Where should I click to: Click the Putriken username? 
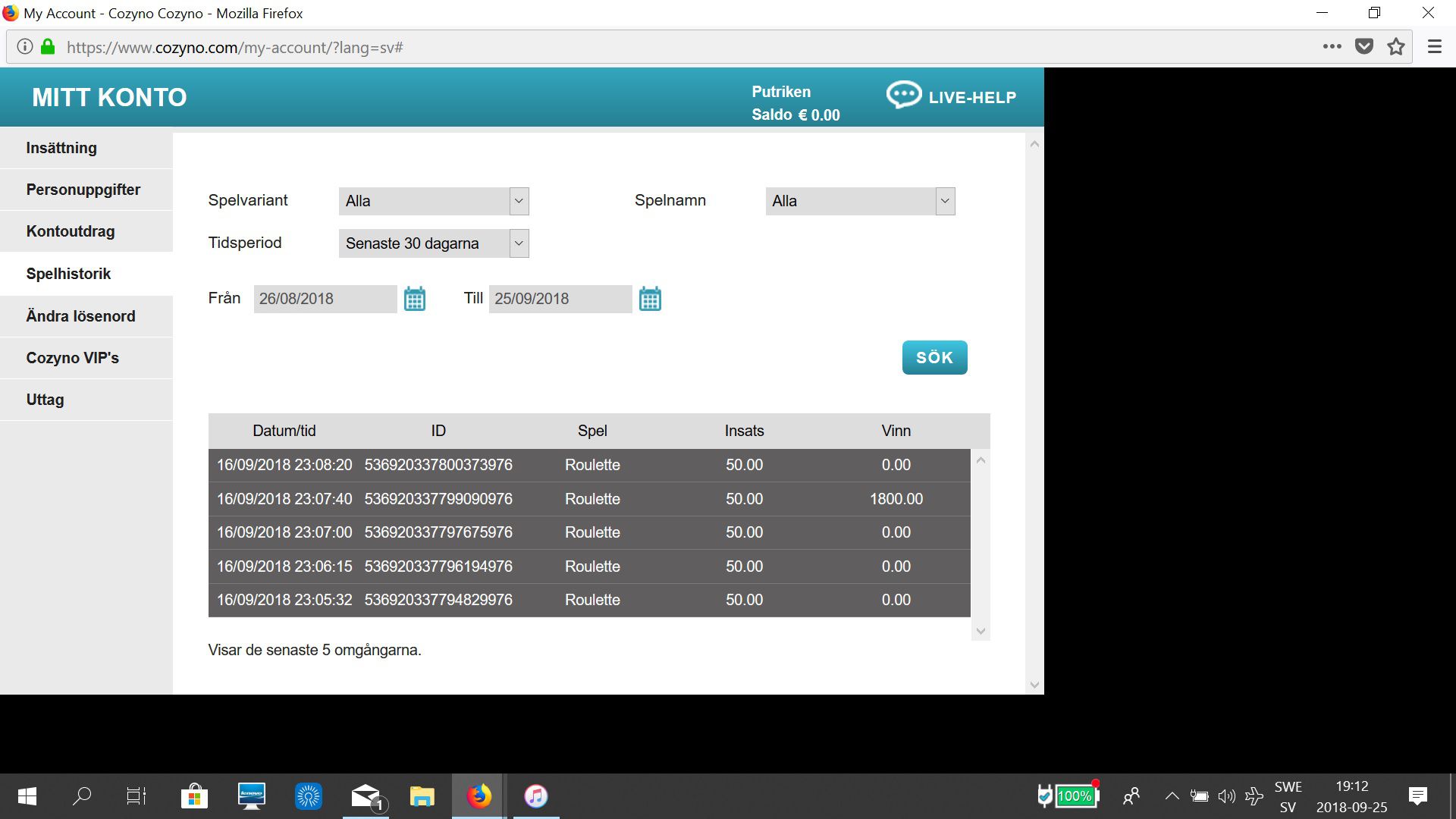click(781, 92)
